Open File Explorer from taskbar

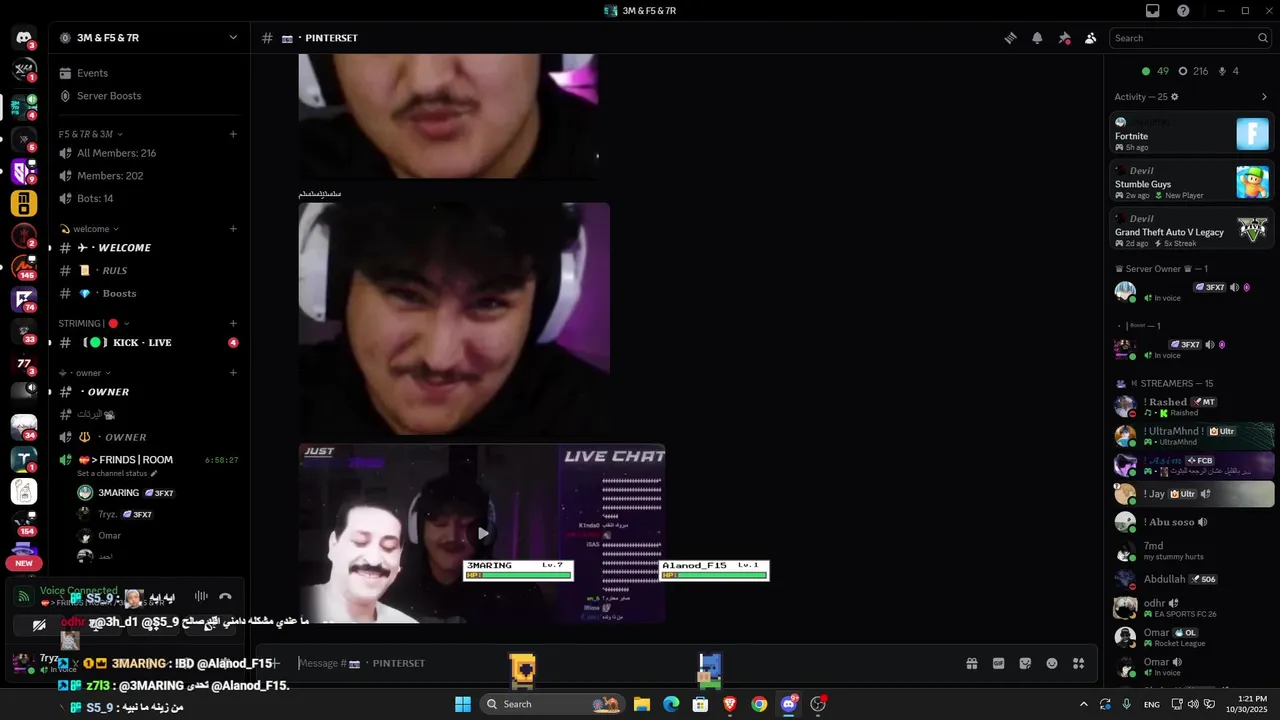(642, 704)
